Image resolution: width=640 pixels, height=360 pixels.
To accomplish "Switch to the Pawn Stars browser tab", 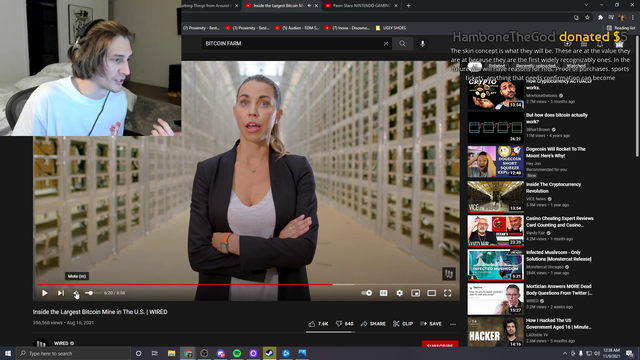I will [362, 6].
